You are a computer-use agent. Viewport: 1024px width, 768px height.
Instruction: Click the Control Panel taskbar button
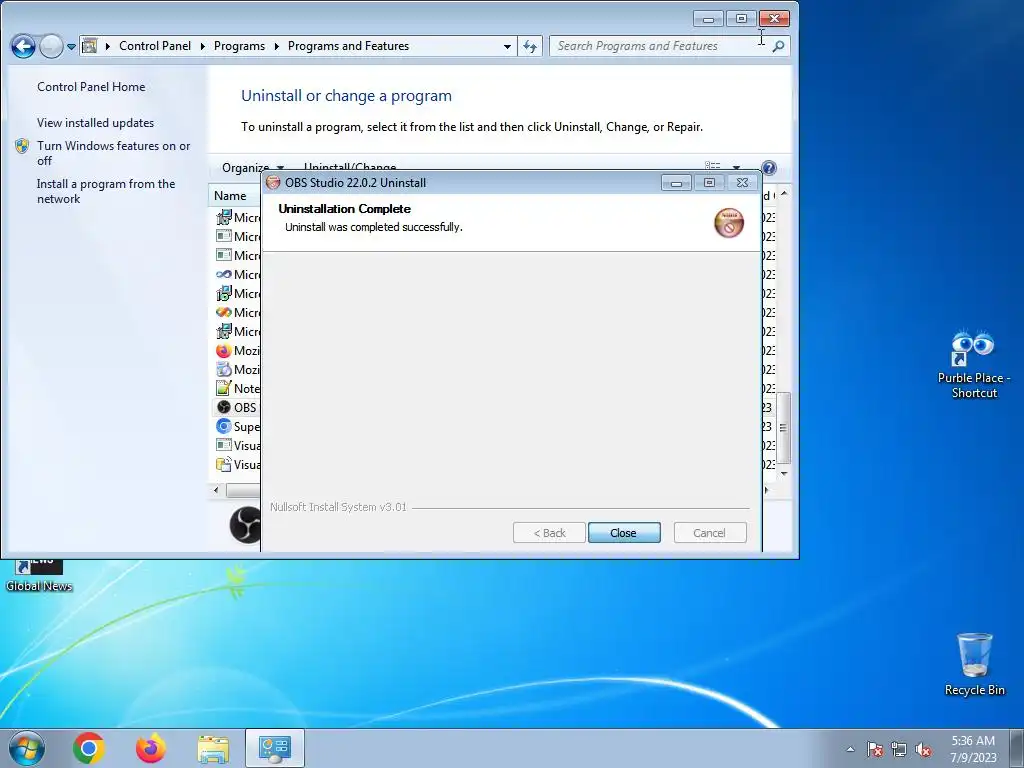275,748
